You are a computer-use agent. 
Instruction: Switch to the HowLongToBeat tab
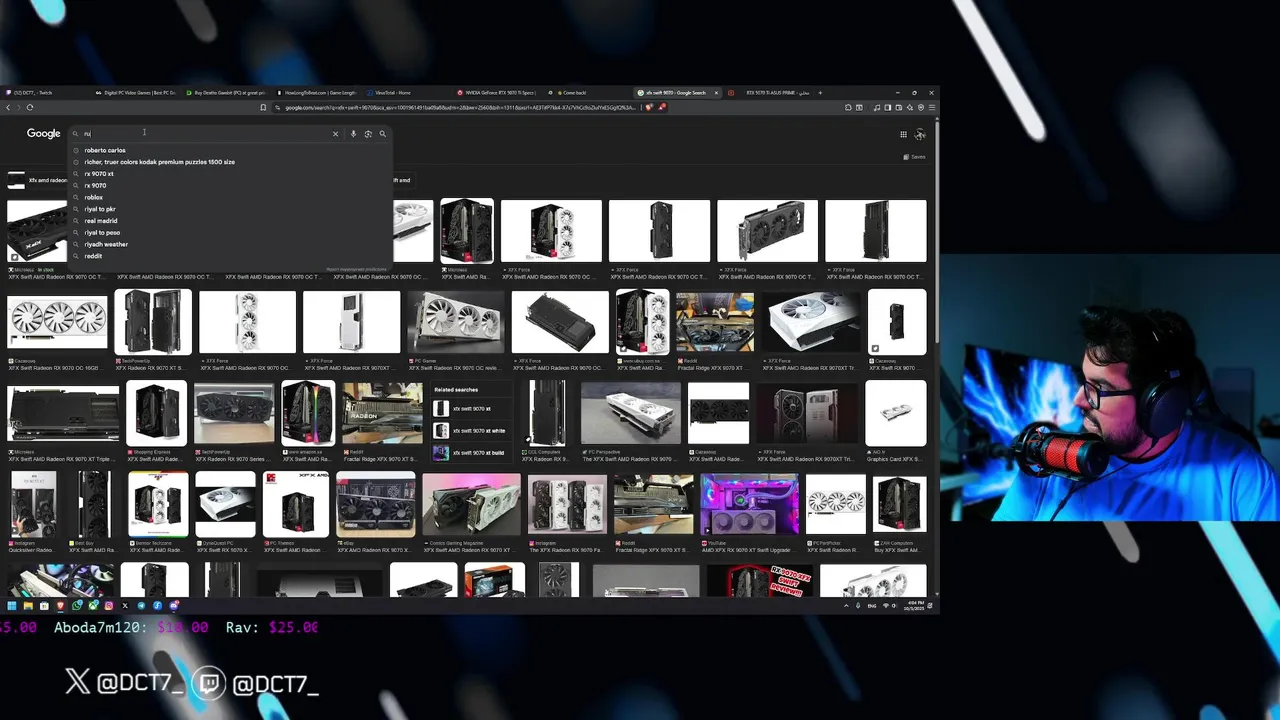(x=318, y=93)
